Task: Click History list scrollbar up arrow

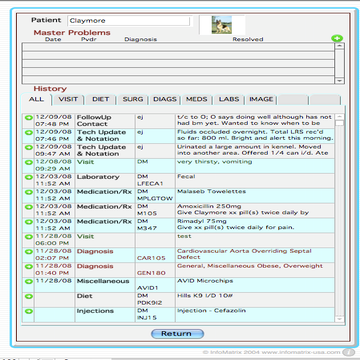Action: click(339, 117)
